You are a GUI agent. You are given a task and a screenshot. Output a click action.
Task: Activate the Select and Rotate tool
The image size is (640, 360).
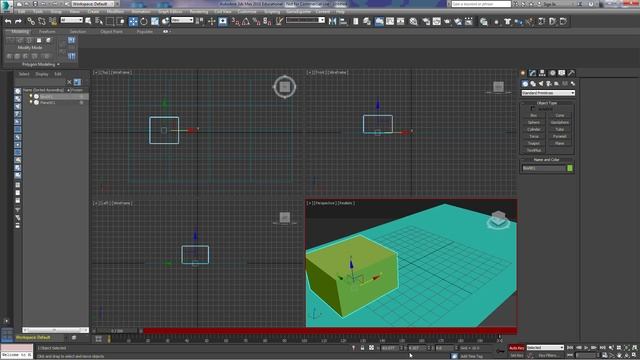(x=144, y=21)
